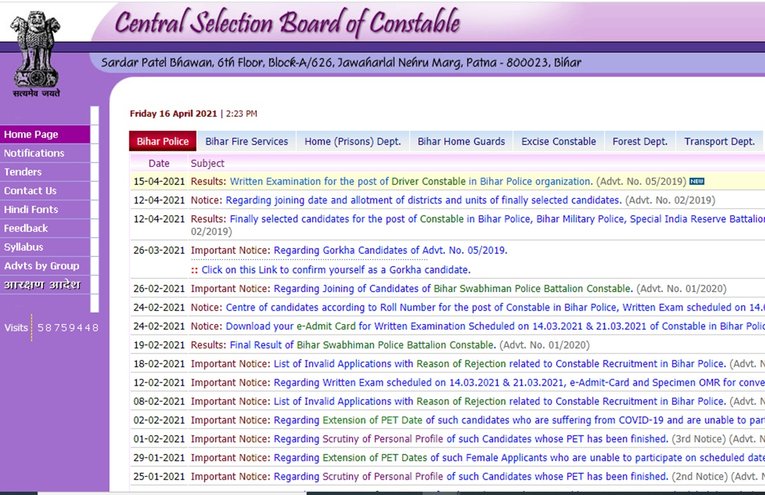Select Contact Us in the sidebar
765x495 pixels.
30,191
